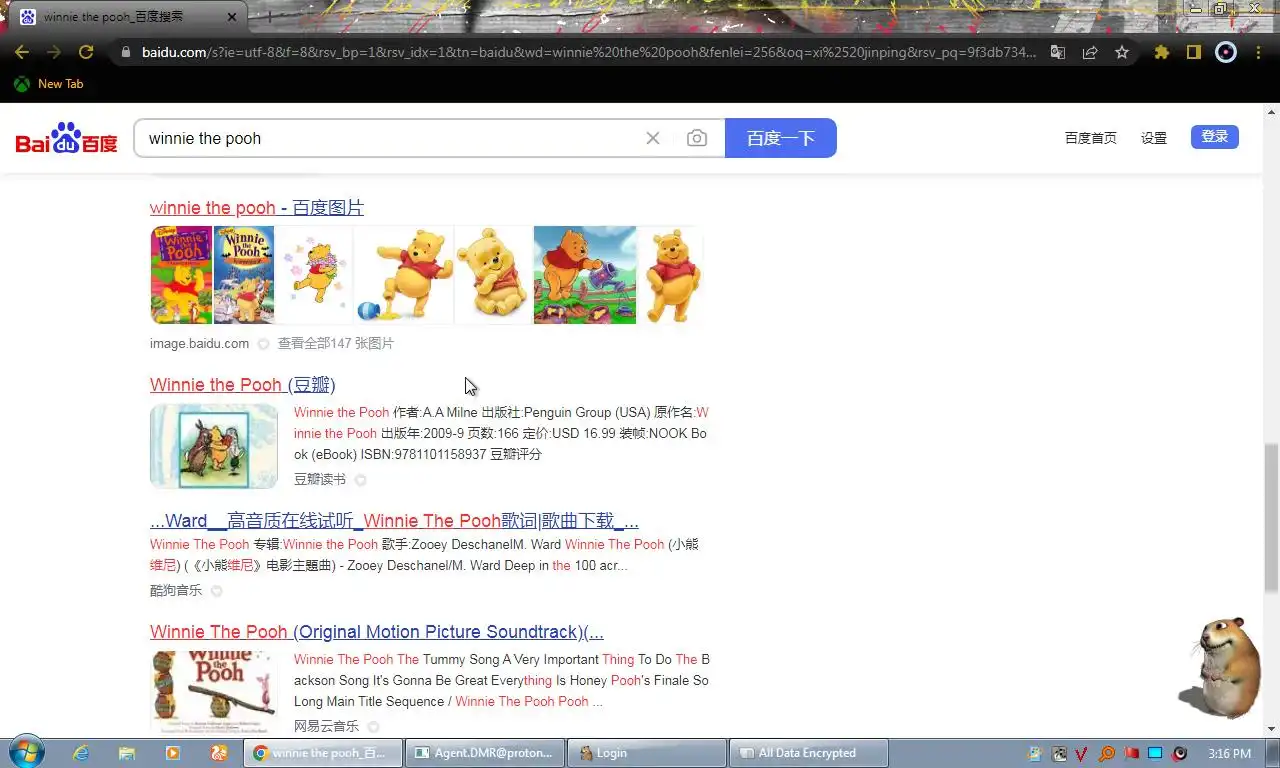Image resolution: width=1280 pixels, height=768 pixels.
Task: Click 查看全部147 张图片 link
Action: (336, 343)
